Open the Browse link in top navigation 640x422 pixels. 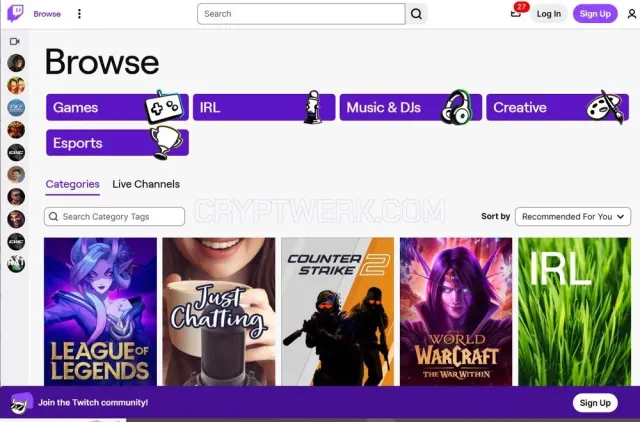47,14
